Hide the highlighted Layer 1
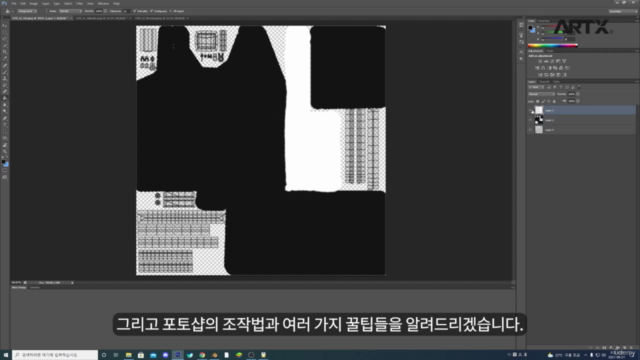The height and width of the screenshot is (360, 640). 531,110
